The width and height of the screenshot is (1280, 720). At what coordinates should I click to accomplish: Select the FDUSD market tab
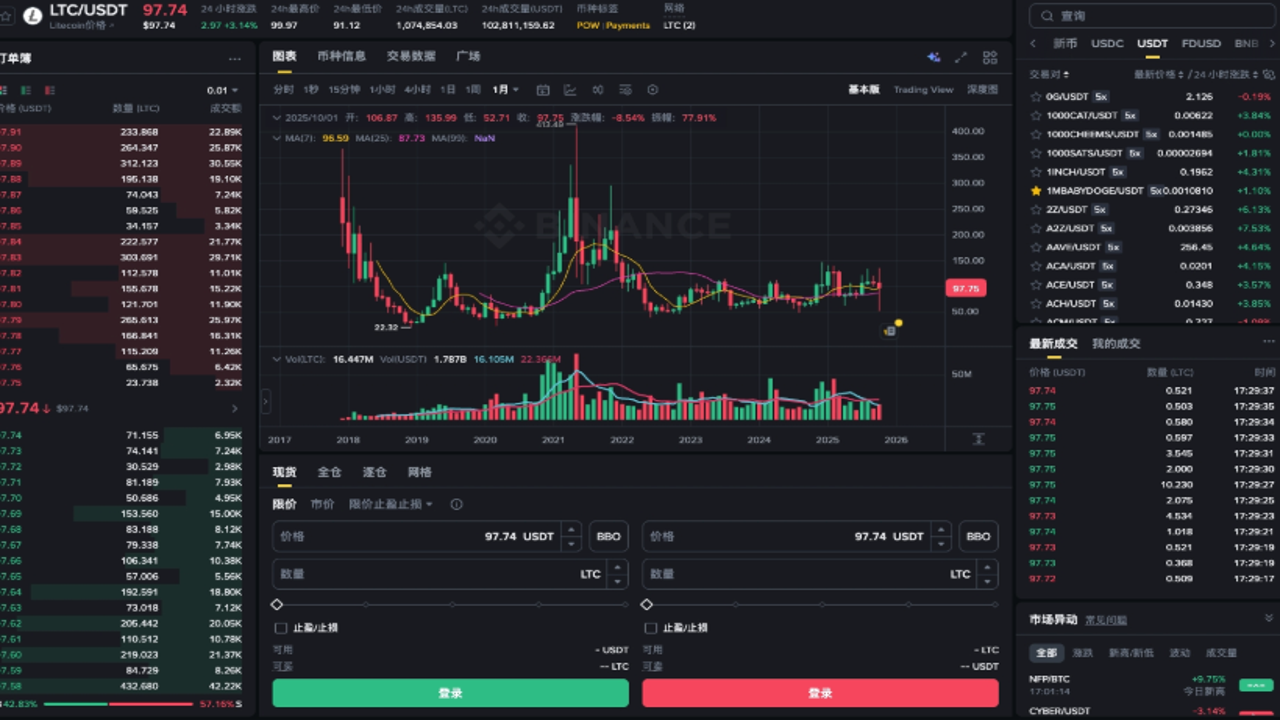[x=1201, y=44]
